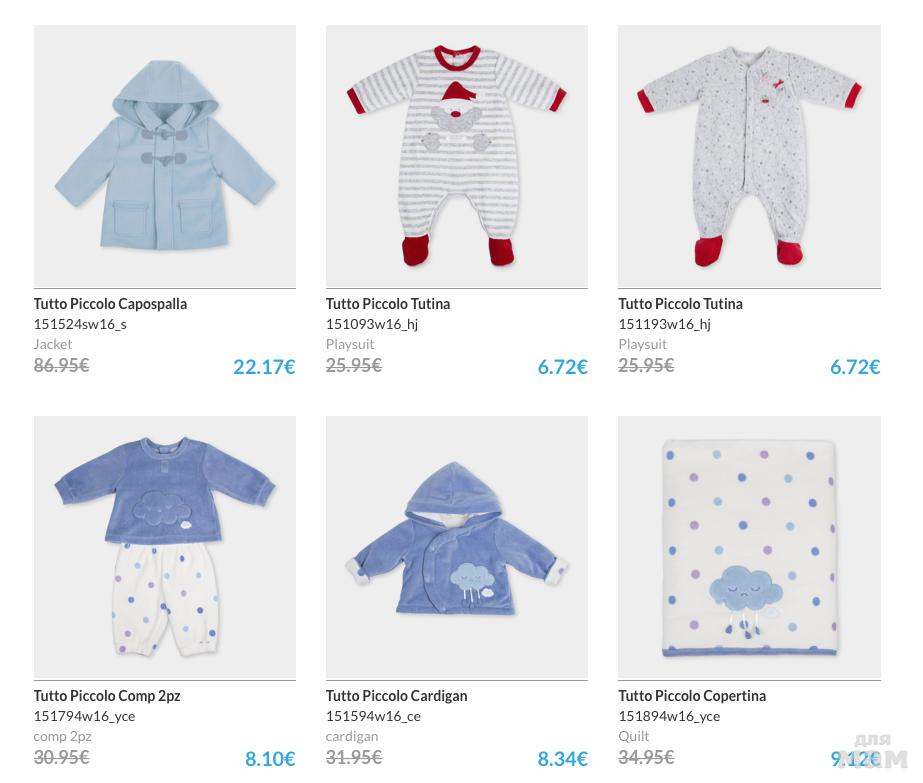The image size is (923, 783).
Task: Select the Jacket category label
Action: [53, 344]
